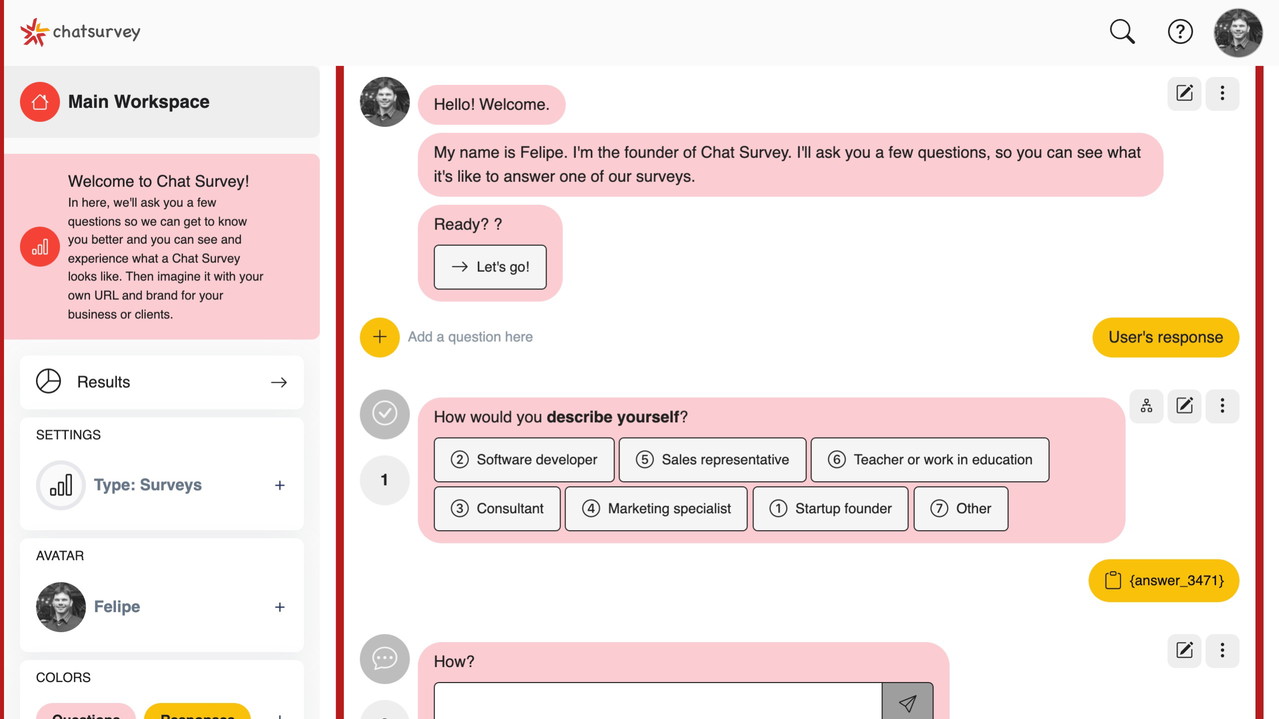Edit the describe yourself question
Screen dimensions: 1279x719
click(x=1184, y=405)
